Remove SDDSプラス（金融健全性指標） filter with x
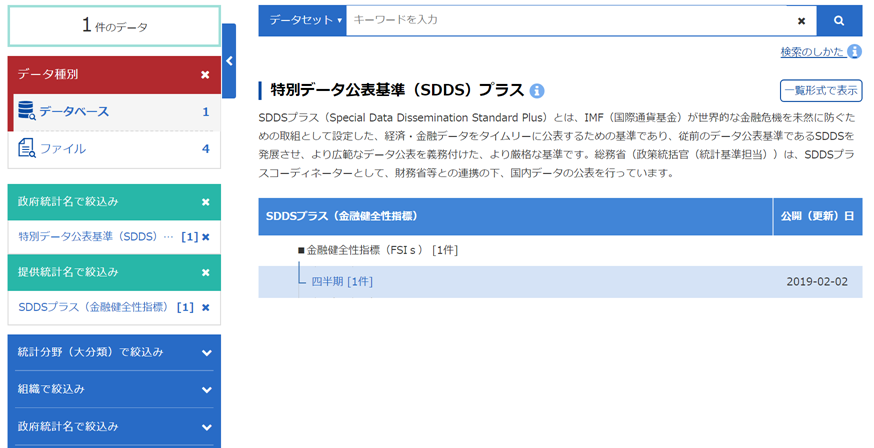This screenshot has width=874, height=448. 206,307
